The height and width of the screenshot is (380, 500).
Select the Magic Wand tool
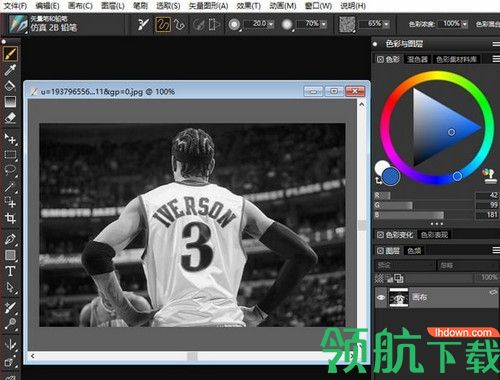pos(10,187)
